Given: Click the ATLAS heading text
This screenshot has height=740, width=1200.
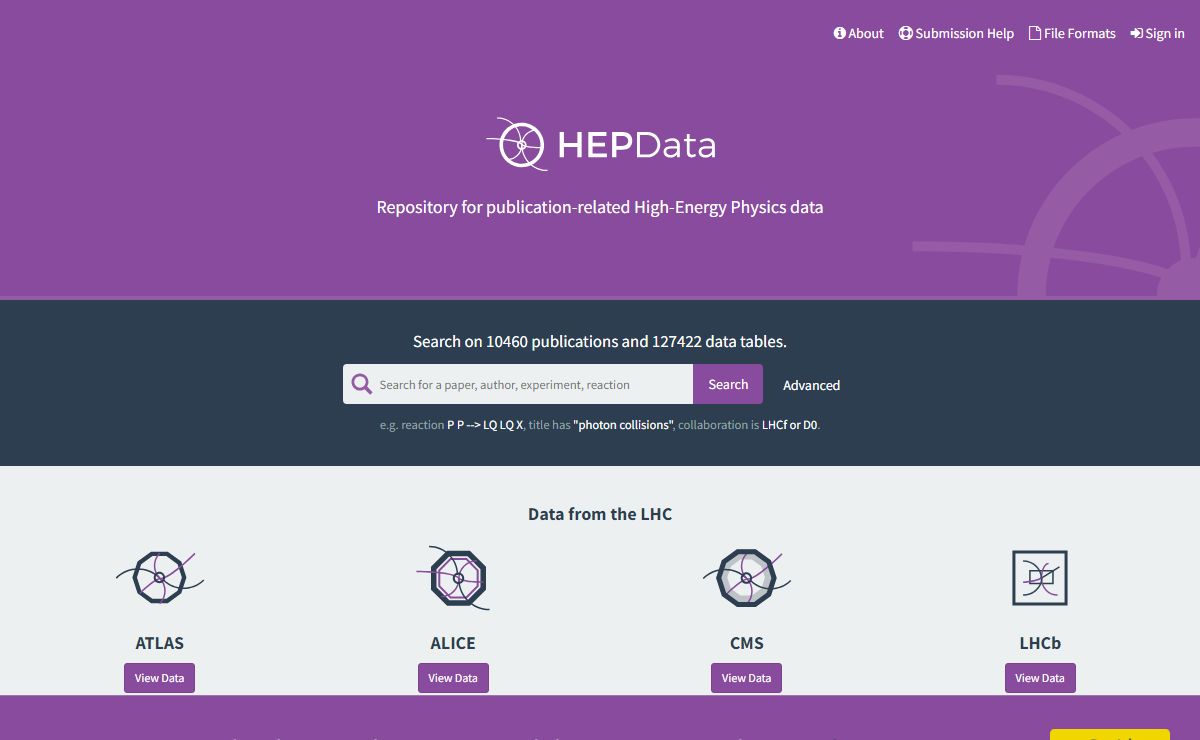Looking at the screenshot, I should 160,643.
